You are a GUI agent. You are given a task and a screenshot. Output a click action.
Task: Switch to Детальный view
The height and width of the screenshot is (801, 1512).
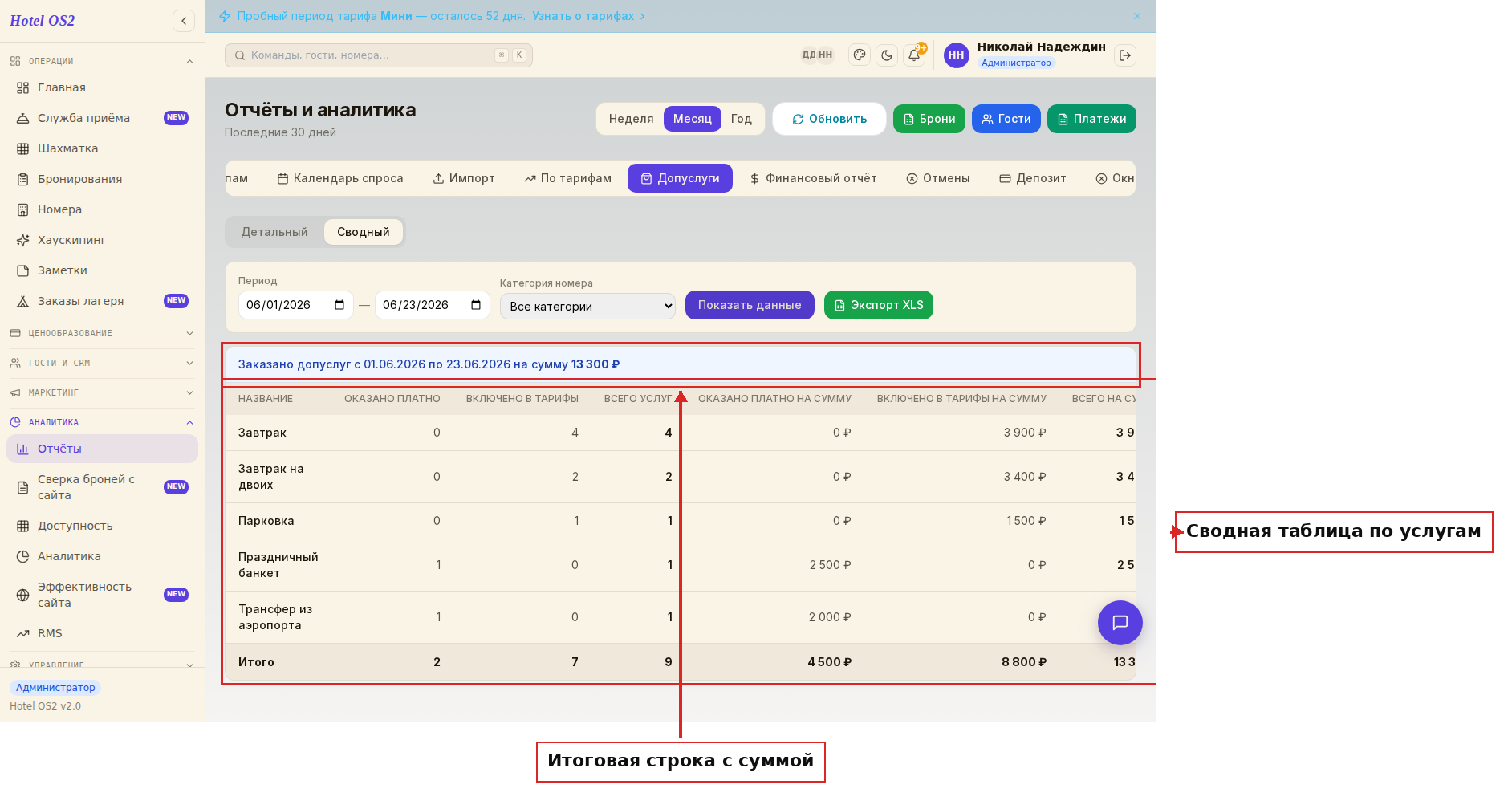pyautogui.click(x=274, y=232)
